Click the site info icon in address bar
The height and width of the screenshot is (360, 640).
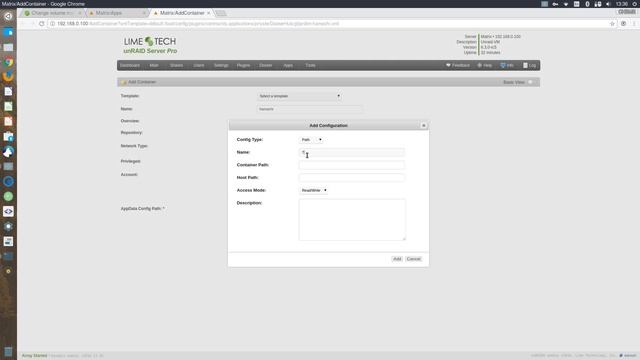point(52,24)
